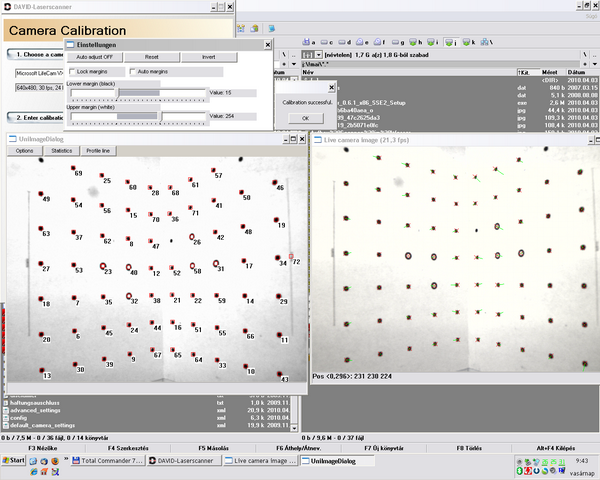Sort files by the Dátum column
The height and width of the screenshot is (480, 600).
coord(574,73)
